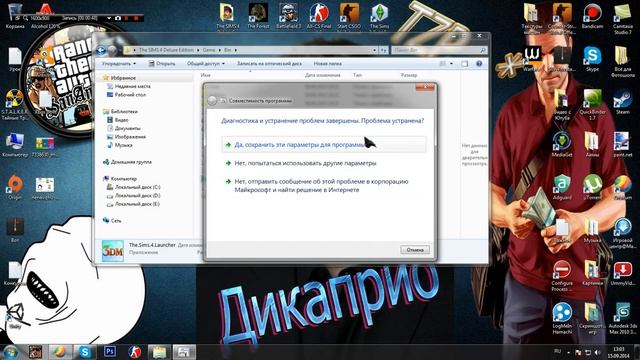Click the Отмена button in compatibility dialog
The image size is (640, 360).
pos(415,249)
